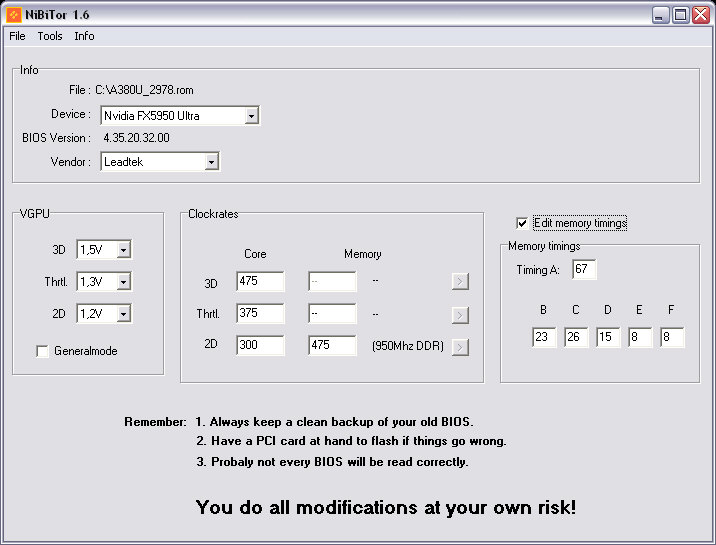Expand the Vendor dropdown showing Leadtek
The image size is (716, 545).
pyautogui.click(x=211, y=162)
